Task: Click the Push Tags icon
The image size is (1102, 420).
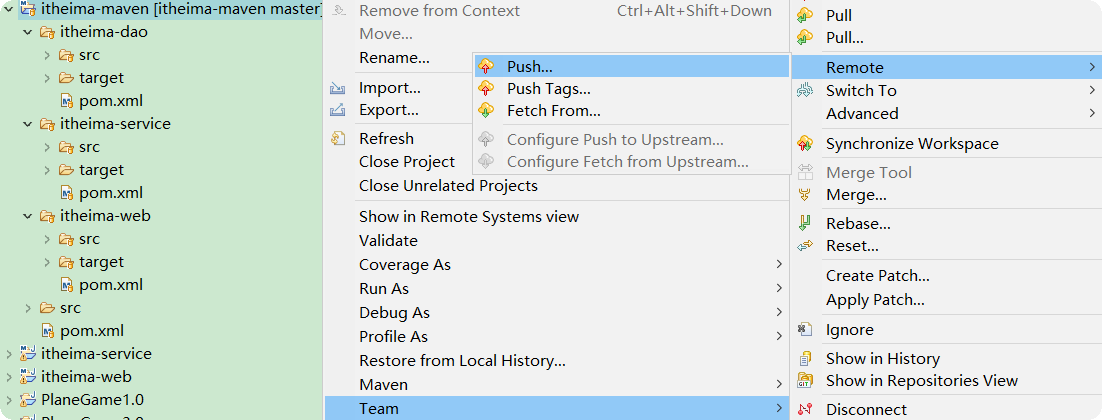Action: point(486,89)
